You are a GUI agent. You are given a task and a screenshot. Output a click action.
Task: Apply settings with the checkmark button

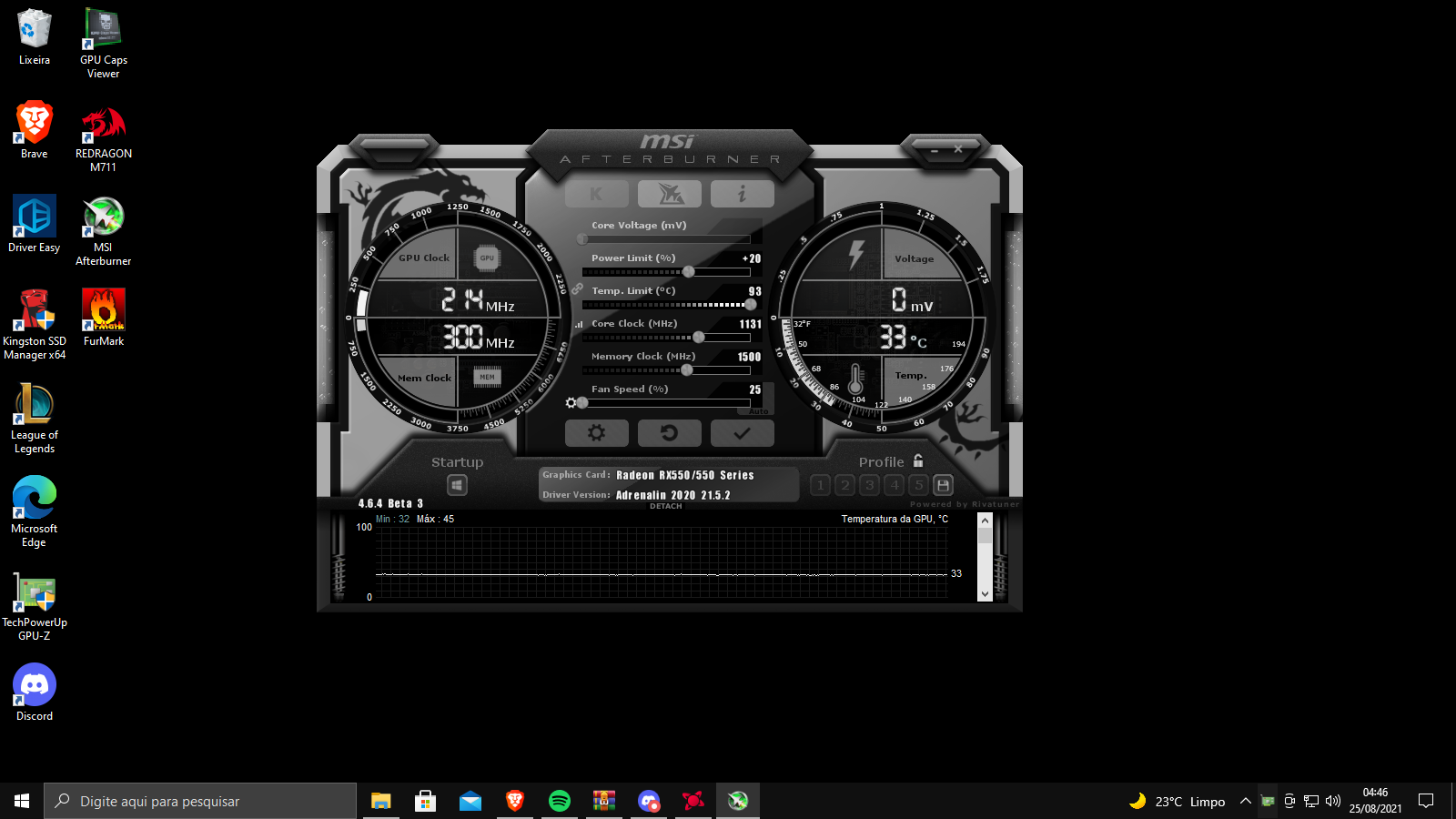[x=743, y=433]
